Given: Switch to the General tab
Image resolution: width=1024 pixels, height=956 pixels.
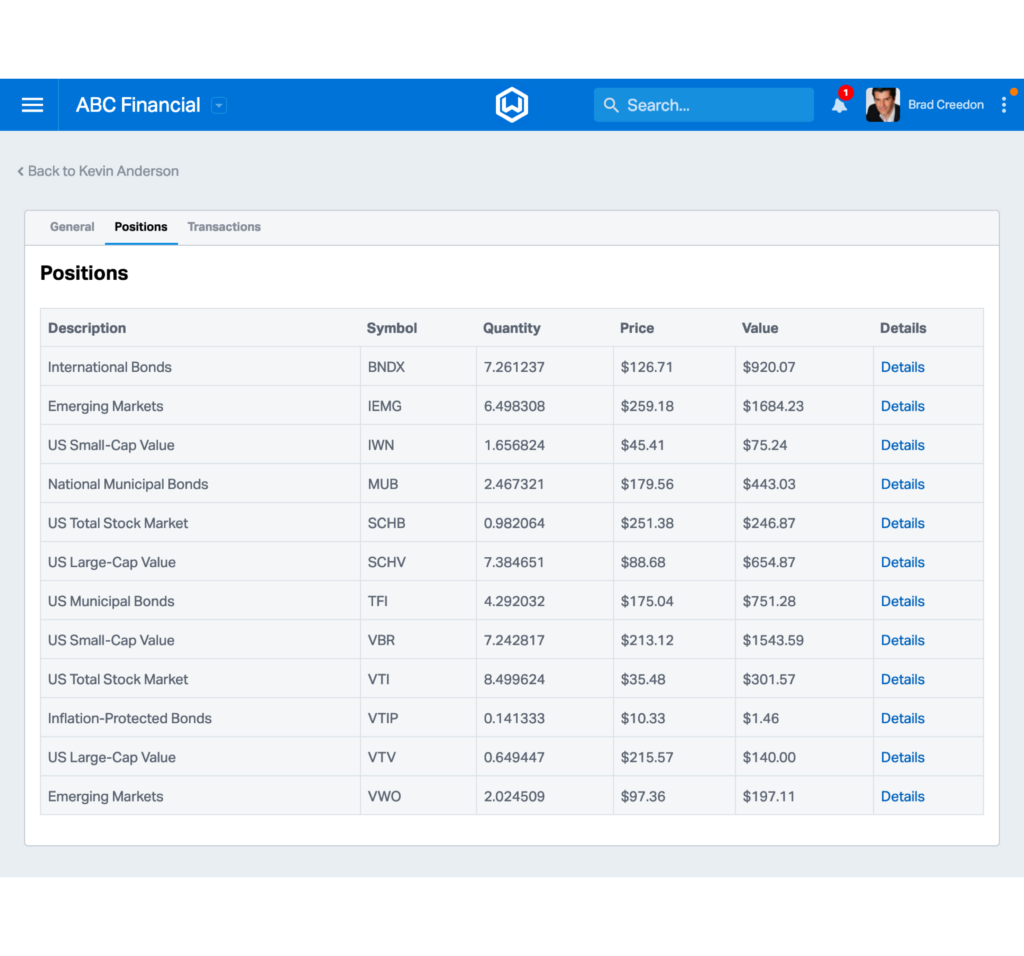Looking at the screenshot, I should coord(71,227).
